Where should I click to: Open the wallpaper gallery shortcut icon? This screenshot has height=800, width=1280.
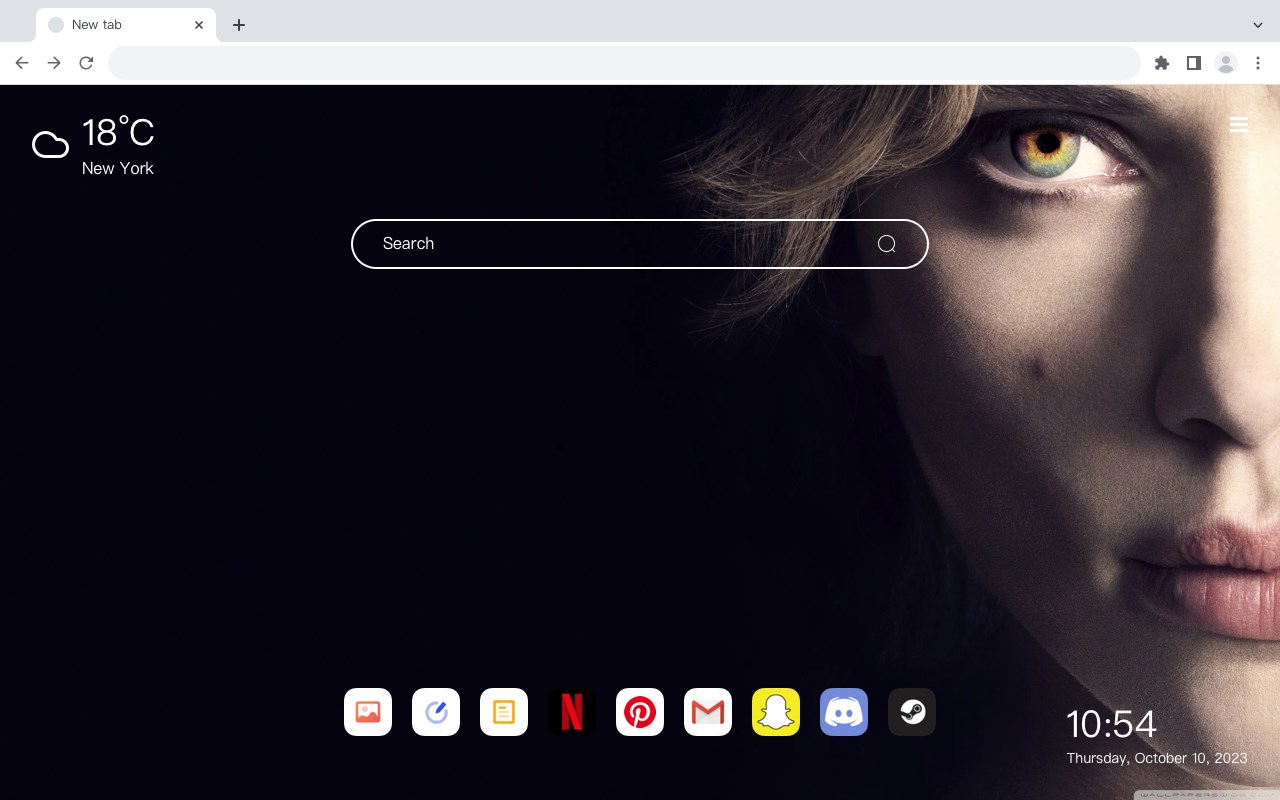click(x=368, y=712)
